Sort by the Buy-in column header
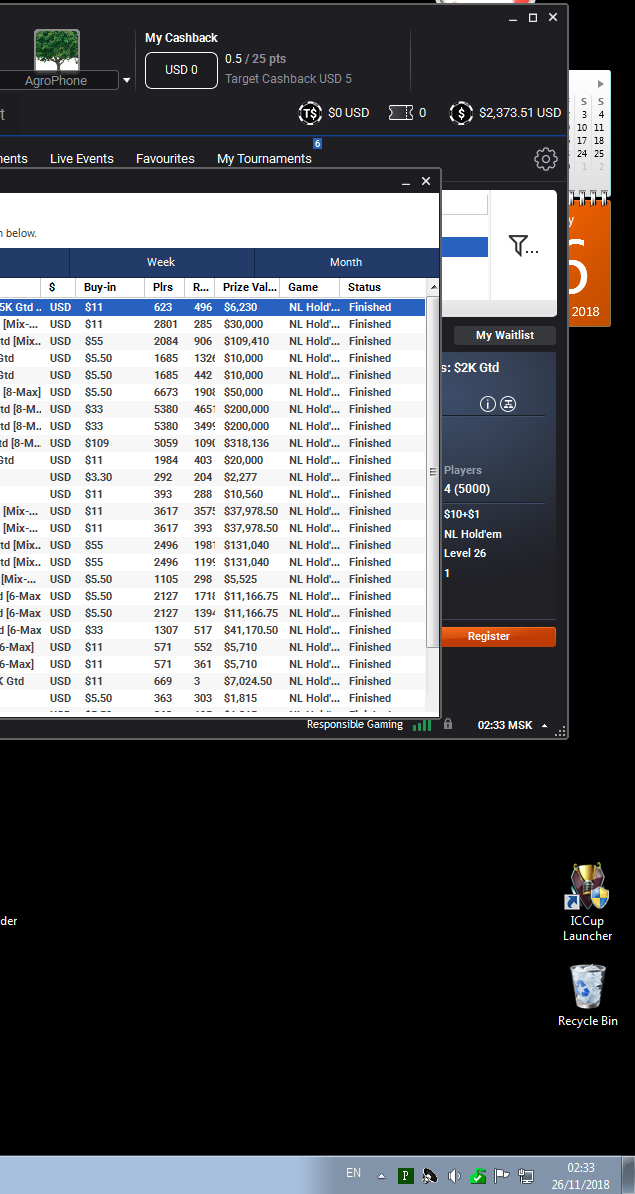The width and height of the screenshot is (635, 1194). (x=110, y=287)
